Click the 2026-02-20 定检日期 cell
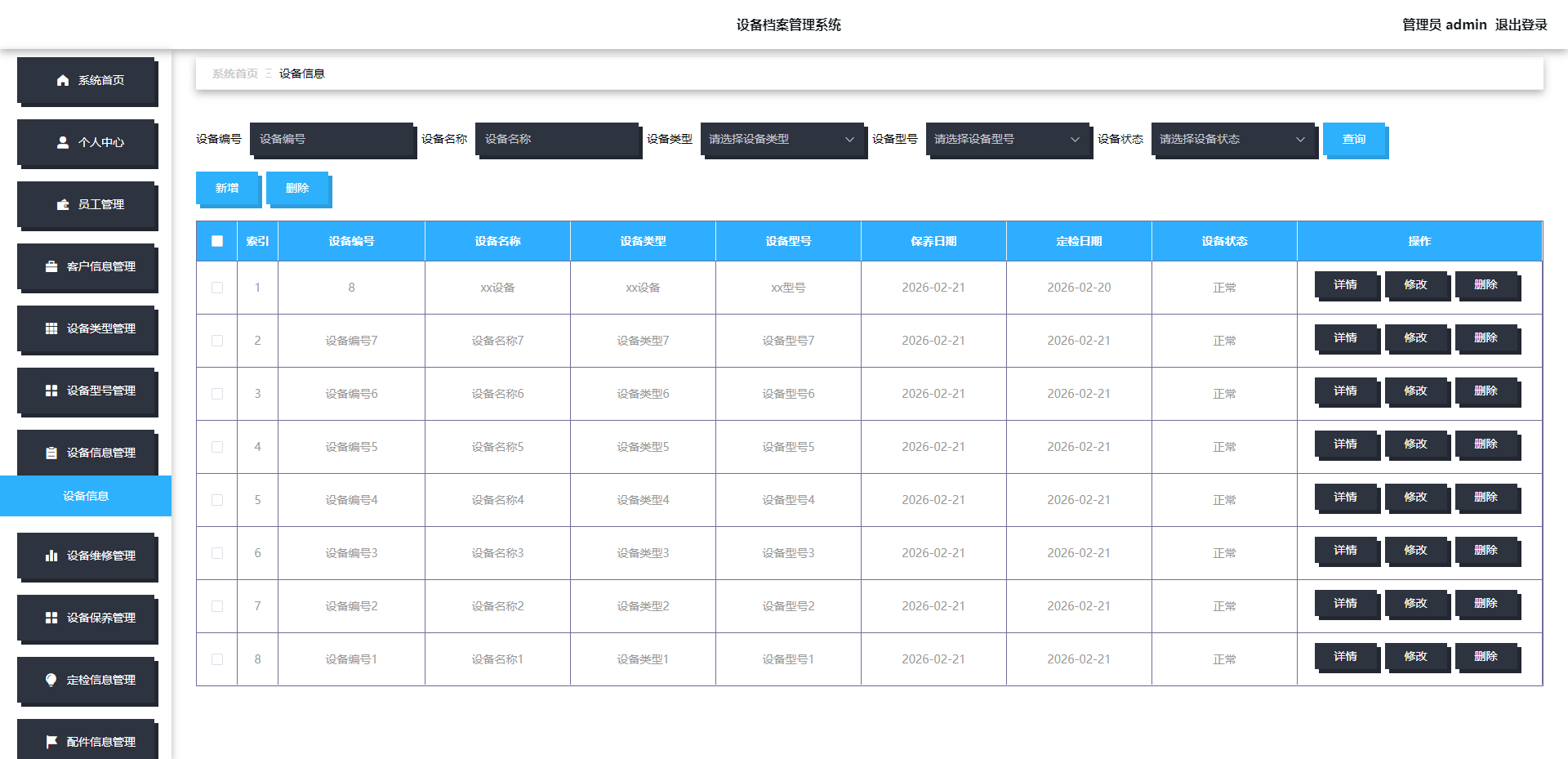This screenshot has width=1568, height=759. tap(1079, 288)
